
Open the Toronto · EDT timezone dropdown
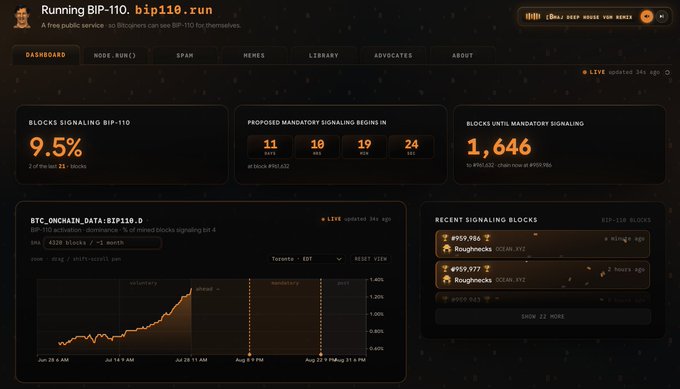(x=306, y=259)
